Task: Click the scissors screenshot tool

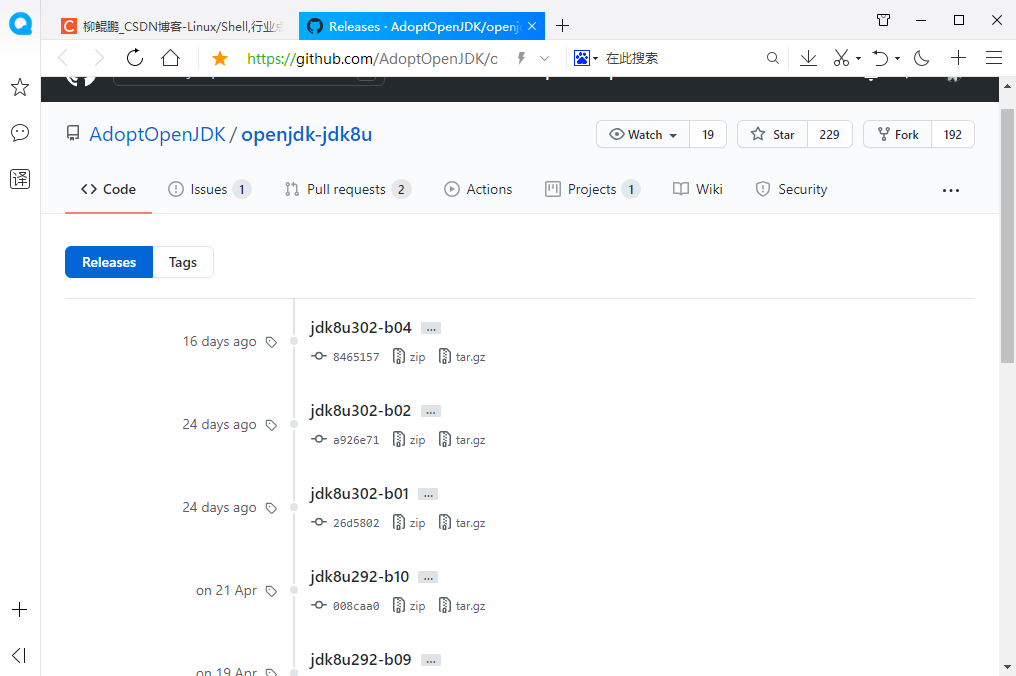Action: [841, 58]
